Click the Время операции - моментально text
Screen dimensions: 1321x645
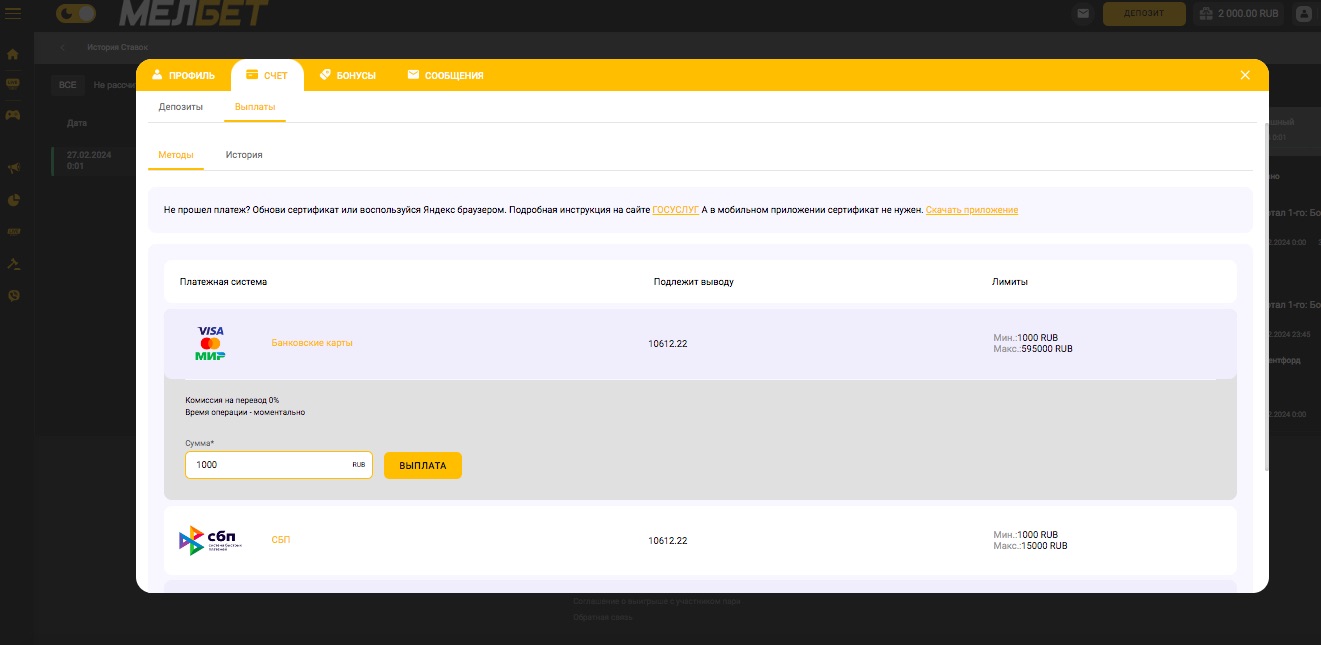tap(245, 412)
